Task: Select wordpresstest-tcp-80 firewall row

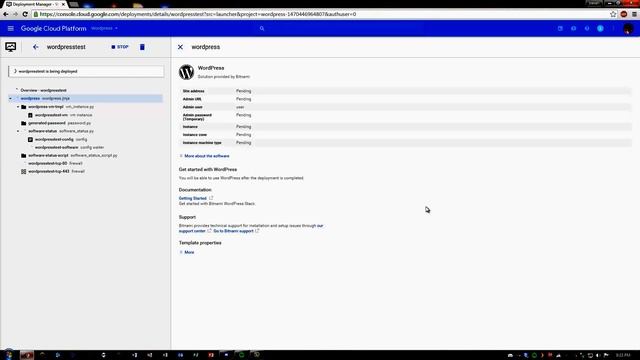Action: coord(55,164)
